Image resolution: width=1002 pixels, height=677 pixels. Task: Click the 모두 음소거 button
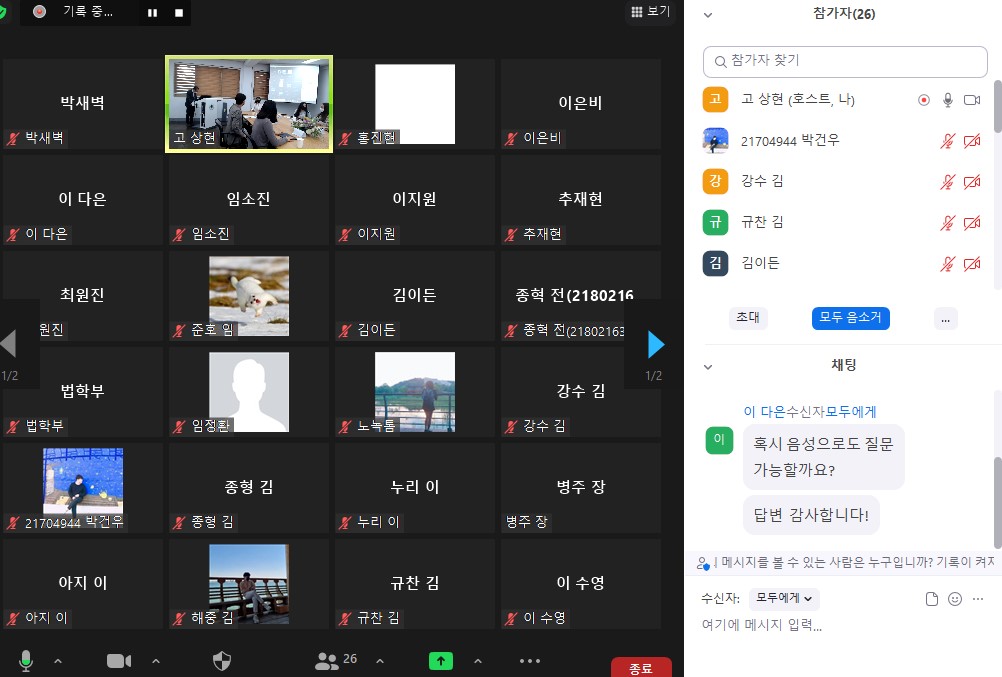[x=850, y=318]
